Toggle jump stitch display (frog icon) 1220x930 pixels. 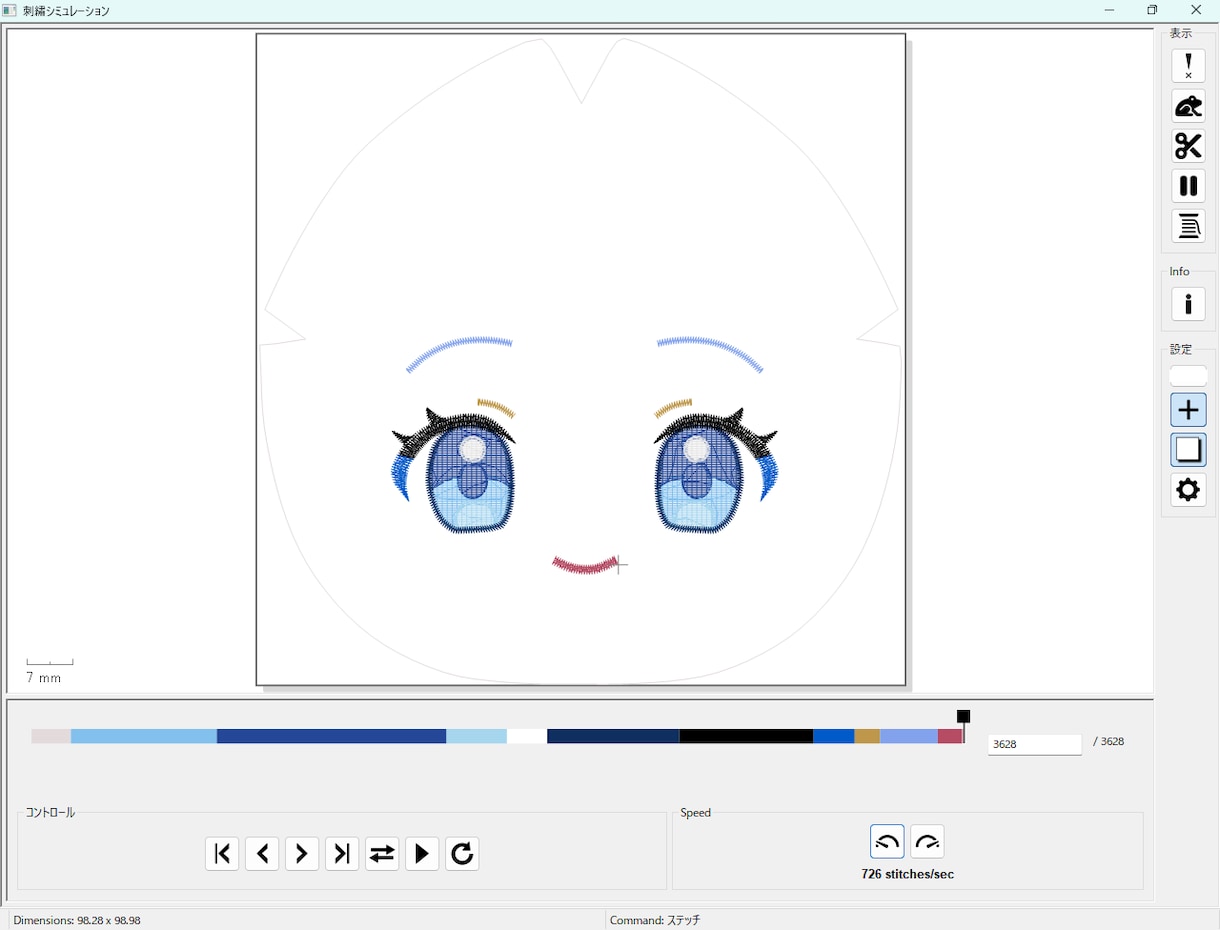click(x=1188, y=106)
